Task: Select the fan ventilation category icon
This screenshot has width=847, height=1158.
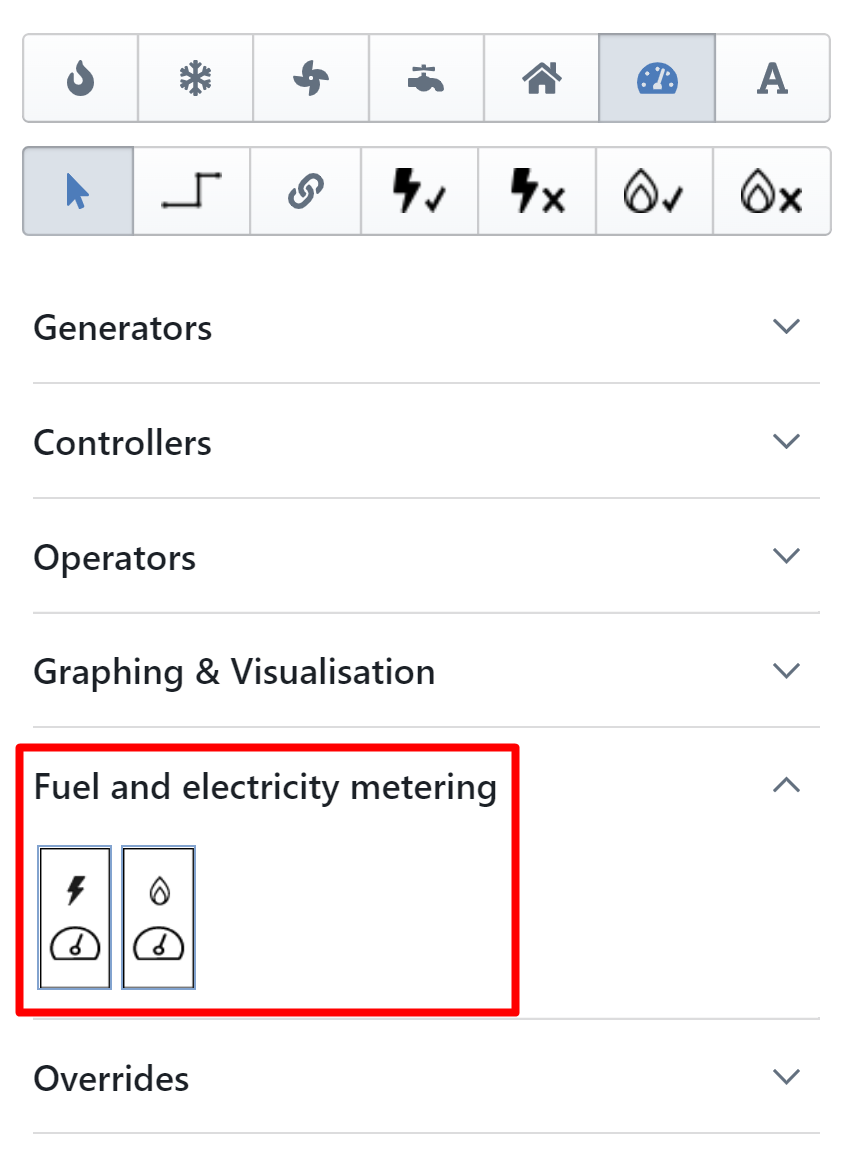Action: 311,78
